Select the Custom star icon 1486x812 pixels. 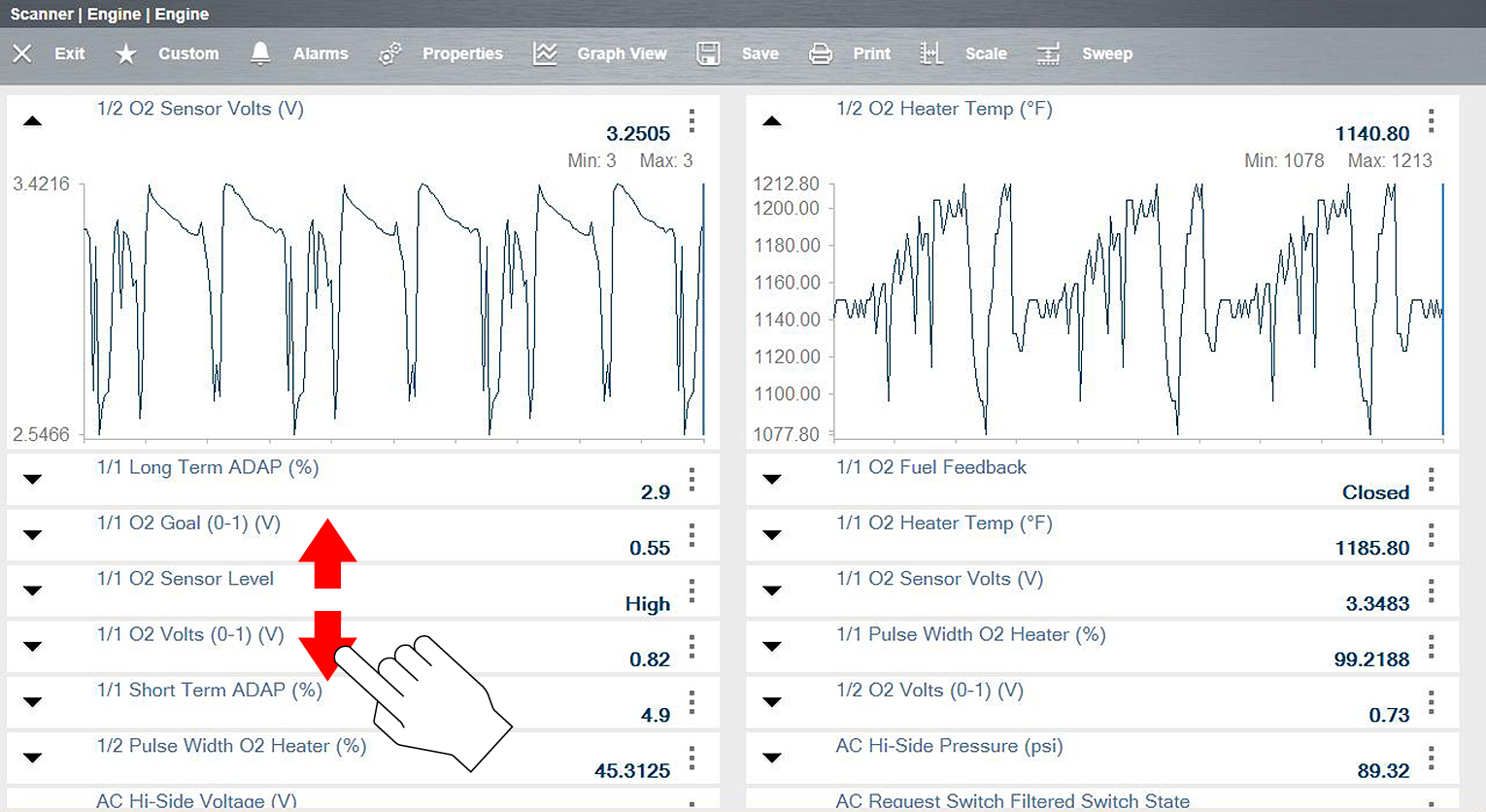pyautogui.click(x=125, y=54)
